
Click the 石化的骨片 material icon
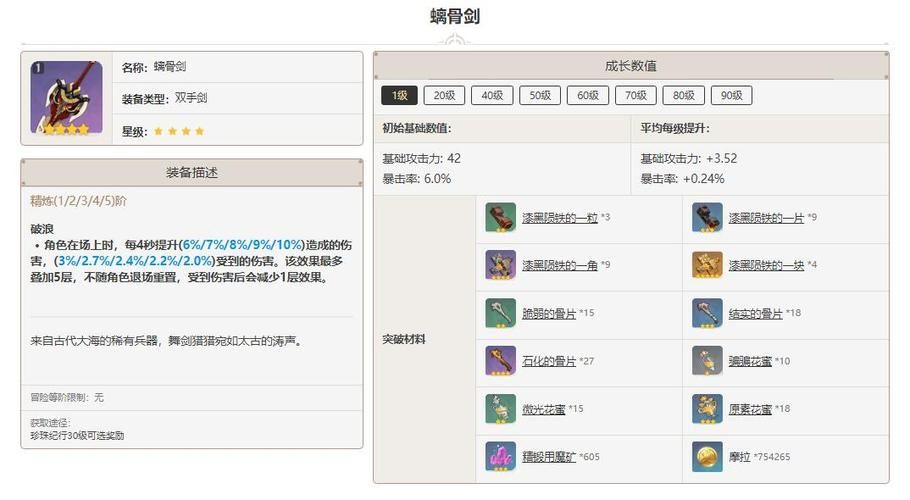500,361
